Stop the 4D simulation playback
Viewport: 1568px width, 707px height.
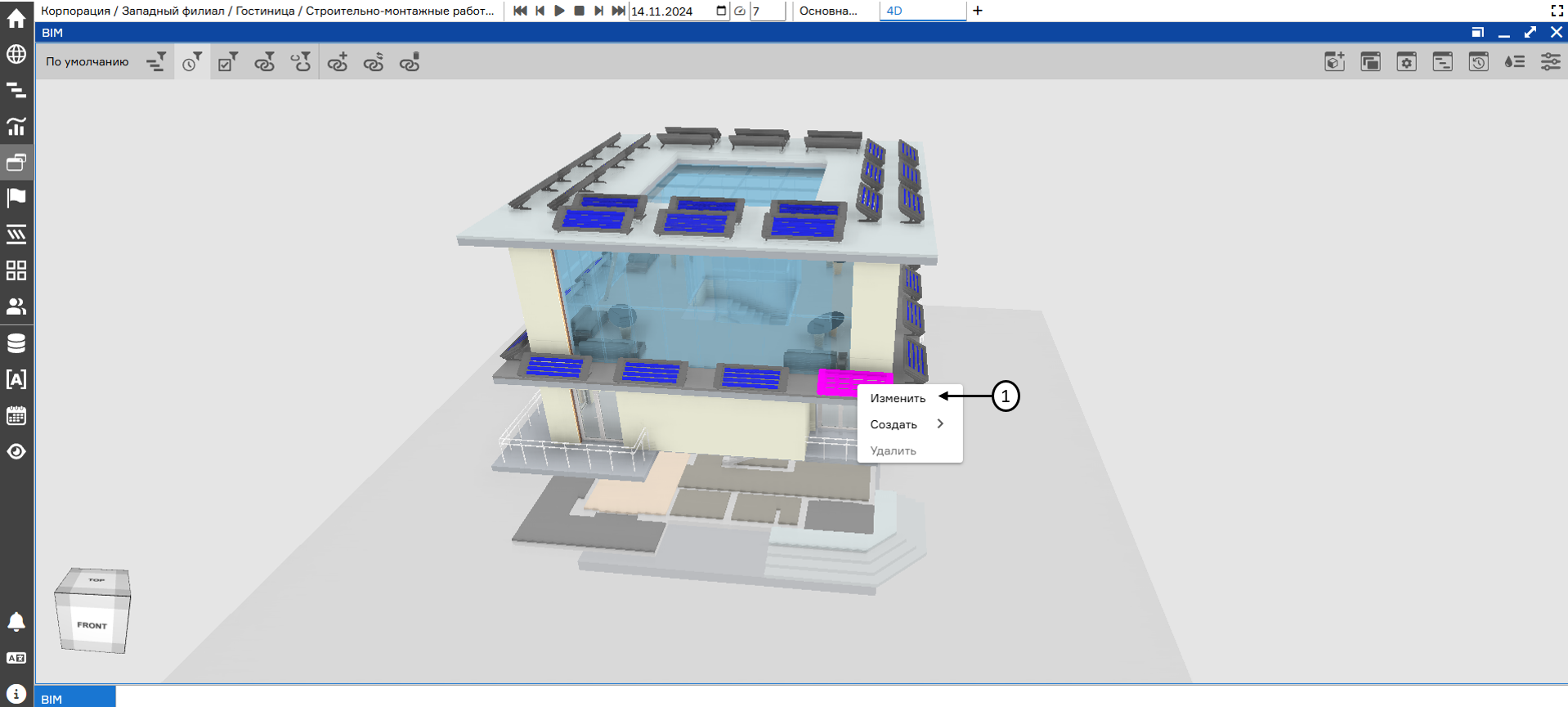coord(579,11)
